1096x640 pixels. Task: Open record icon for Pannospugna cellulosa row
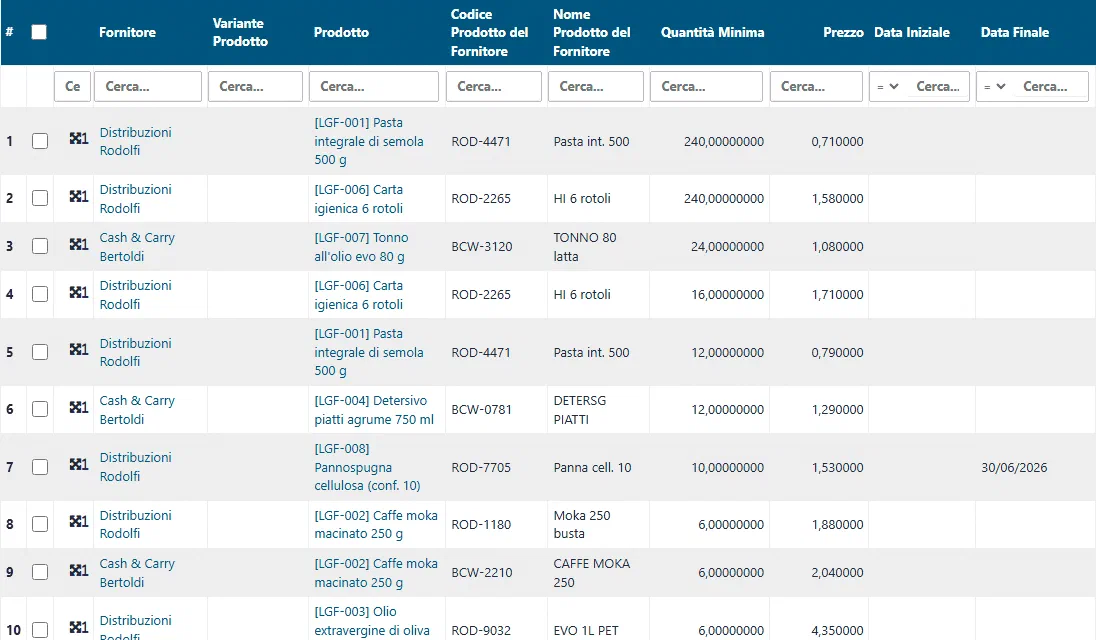78,465
